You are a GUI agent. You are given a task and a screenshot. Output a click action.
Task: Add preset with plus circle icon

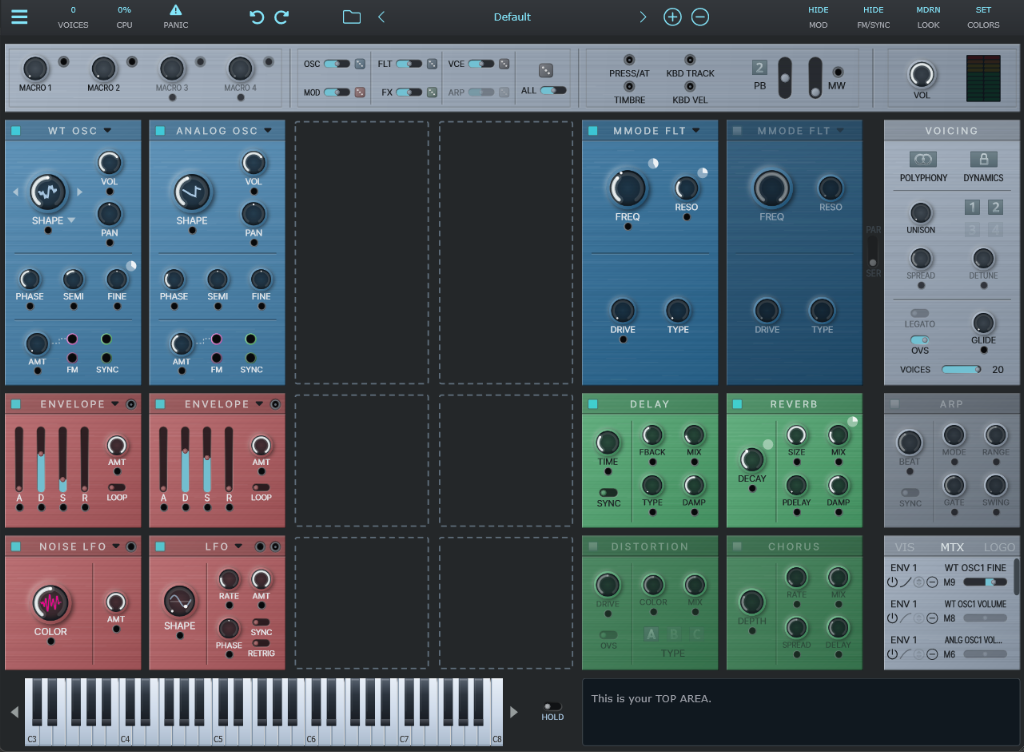(x=672, y=17)
